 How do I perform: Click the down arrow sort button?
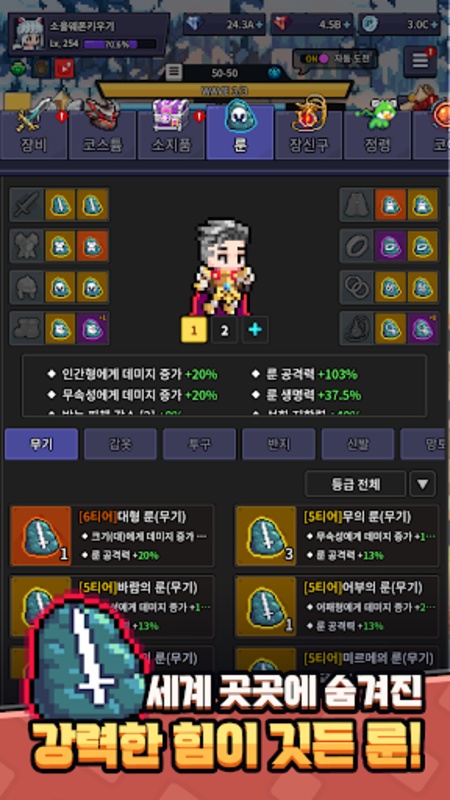pyautogui.click(x=423, y=484)
